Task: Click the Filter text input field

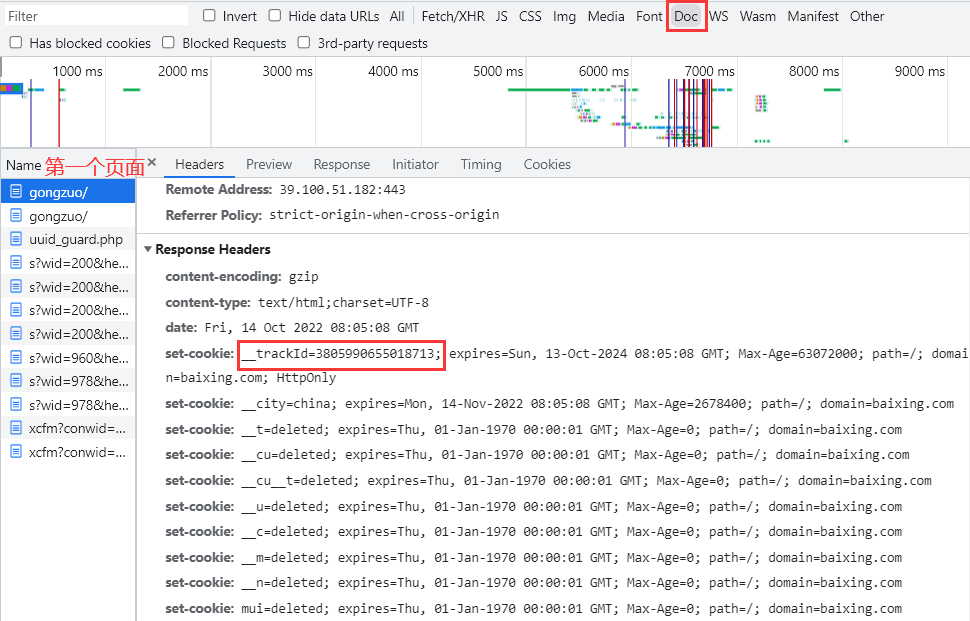Action: click(96, 16)
